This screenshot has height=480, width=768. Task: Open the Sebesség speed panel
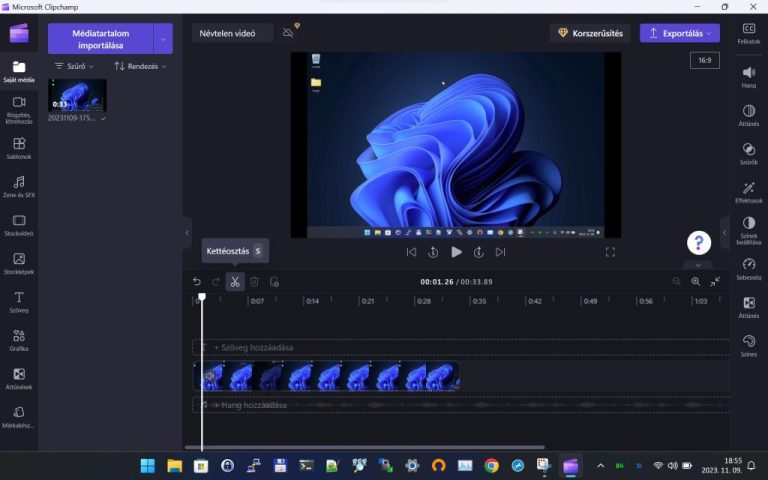point(748,269)
